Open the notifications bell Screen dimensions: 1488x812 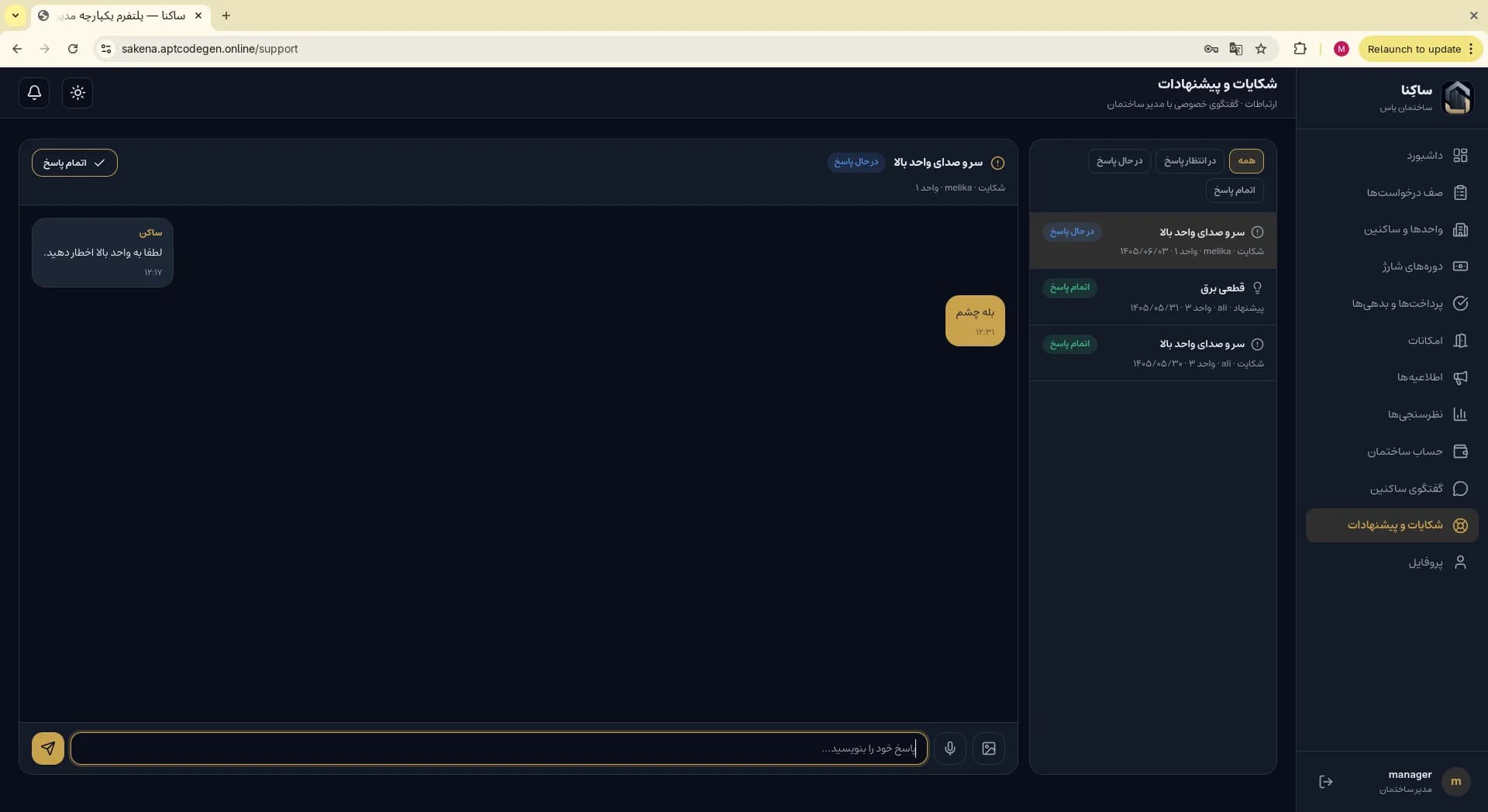(34, 93)
